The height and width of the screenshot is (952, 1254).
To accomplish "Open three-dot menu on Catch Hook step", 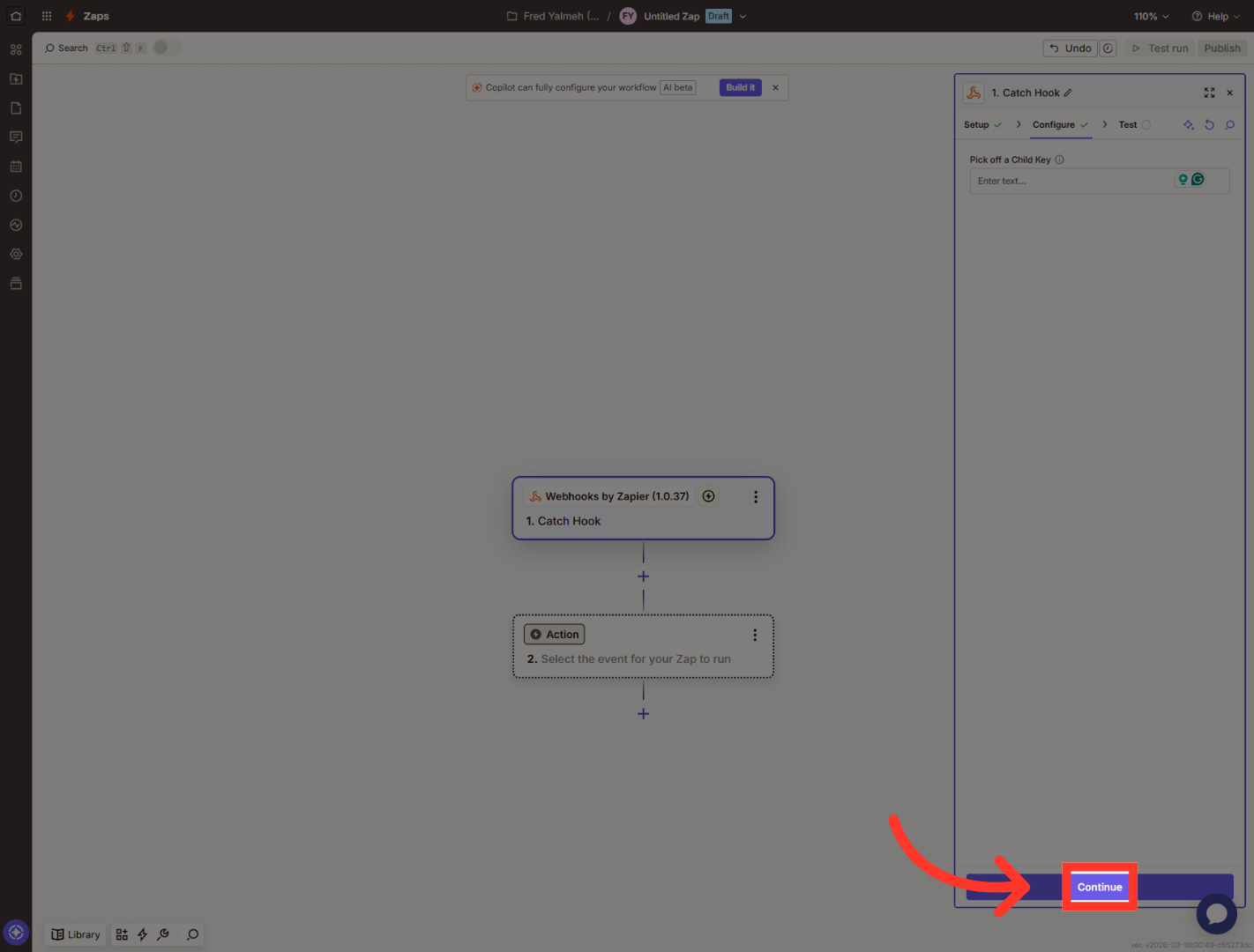I will pyautogui.click(x=756, y=497).
